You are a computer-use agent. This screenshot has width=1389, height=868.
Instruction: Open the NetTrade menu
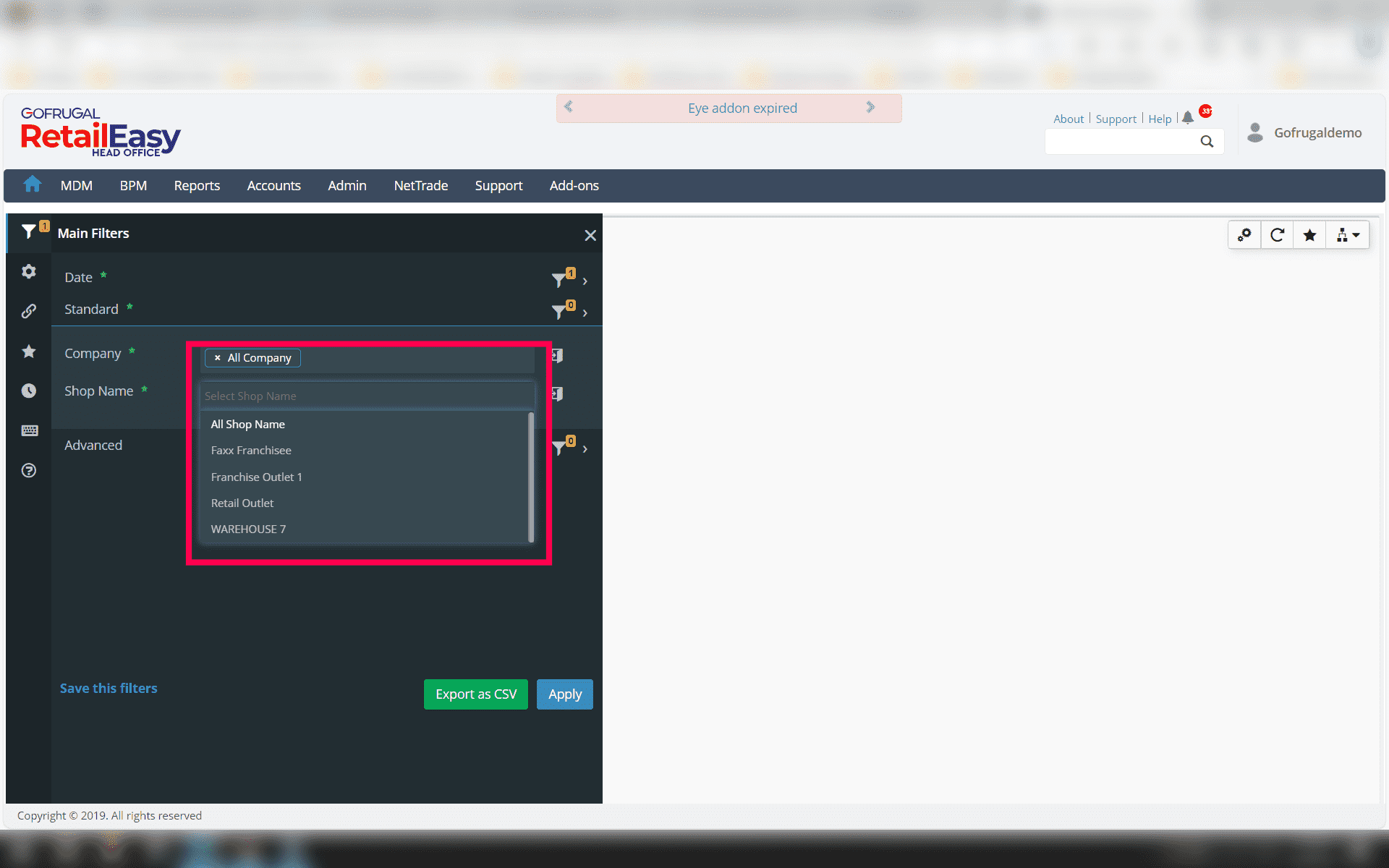[x=420, y=186]
